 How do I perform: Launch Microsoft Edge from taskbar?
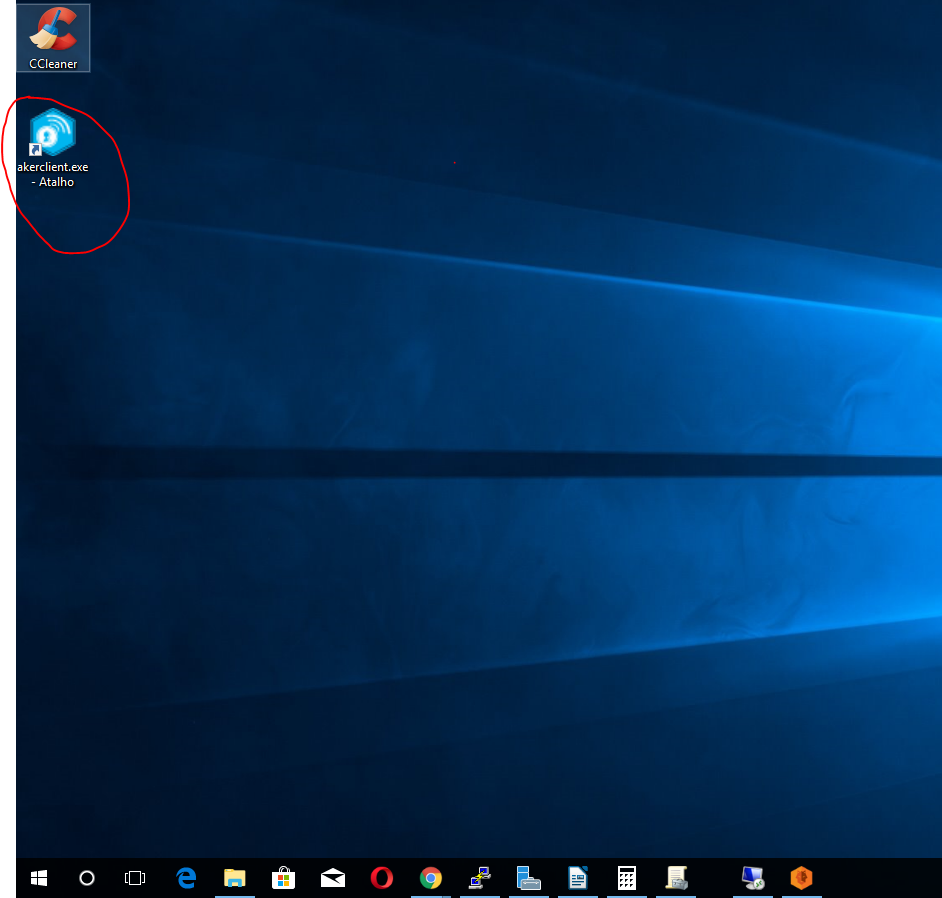[x=186, y=878]
